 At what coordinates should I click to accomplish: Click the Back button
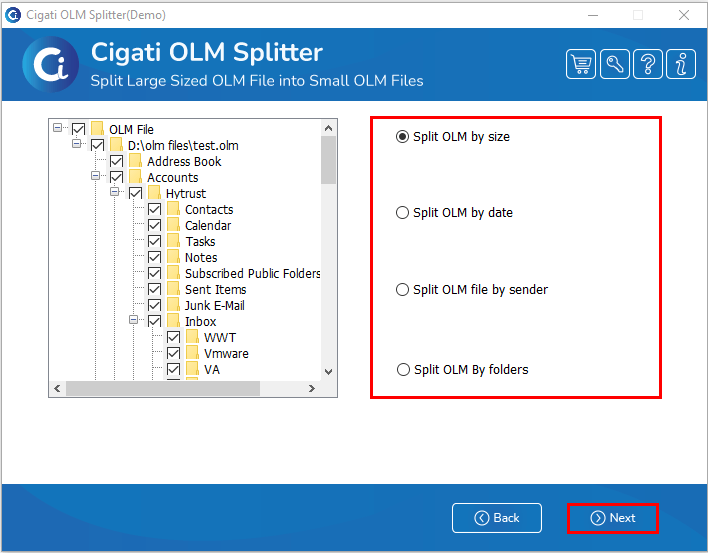coord(497,518)
